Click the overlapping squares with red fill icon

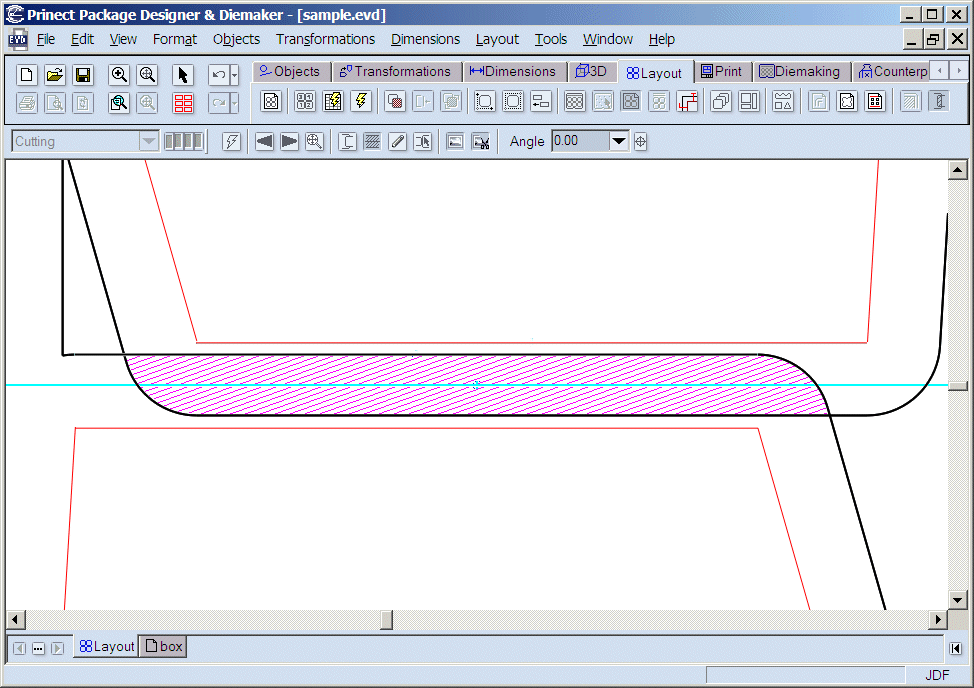[x=394, y=101]
